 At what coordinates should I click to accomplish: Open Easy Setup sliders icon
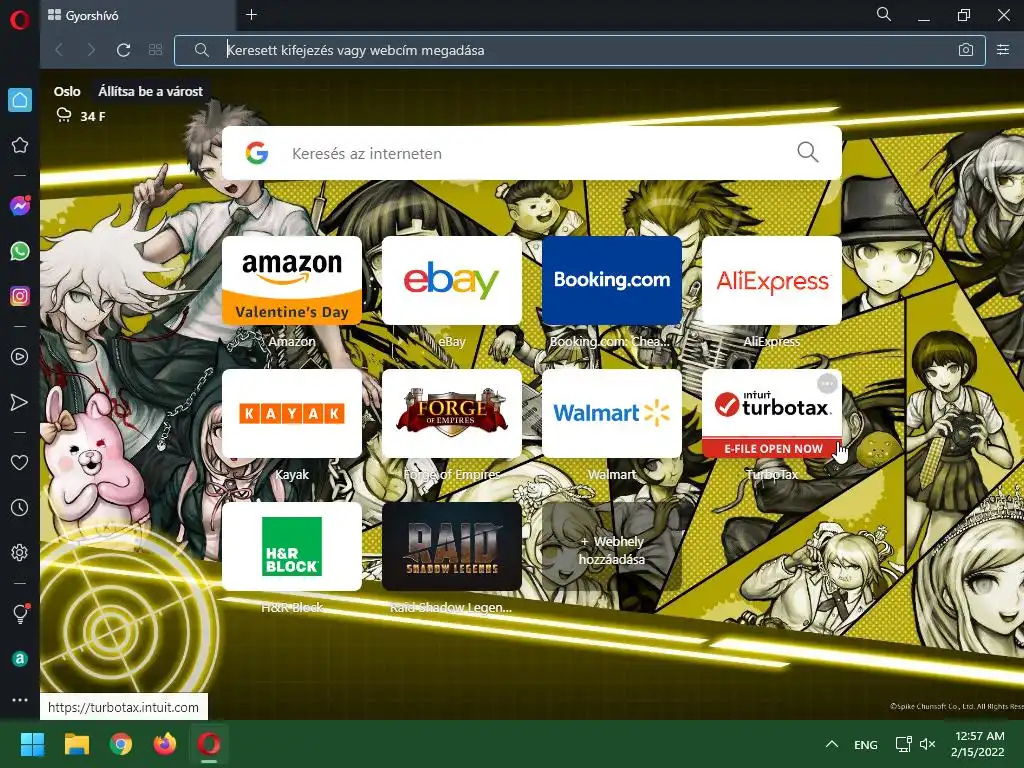click(1003, 50)
